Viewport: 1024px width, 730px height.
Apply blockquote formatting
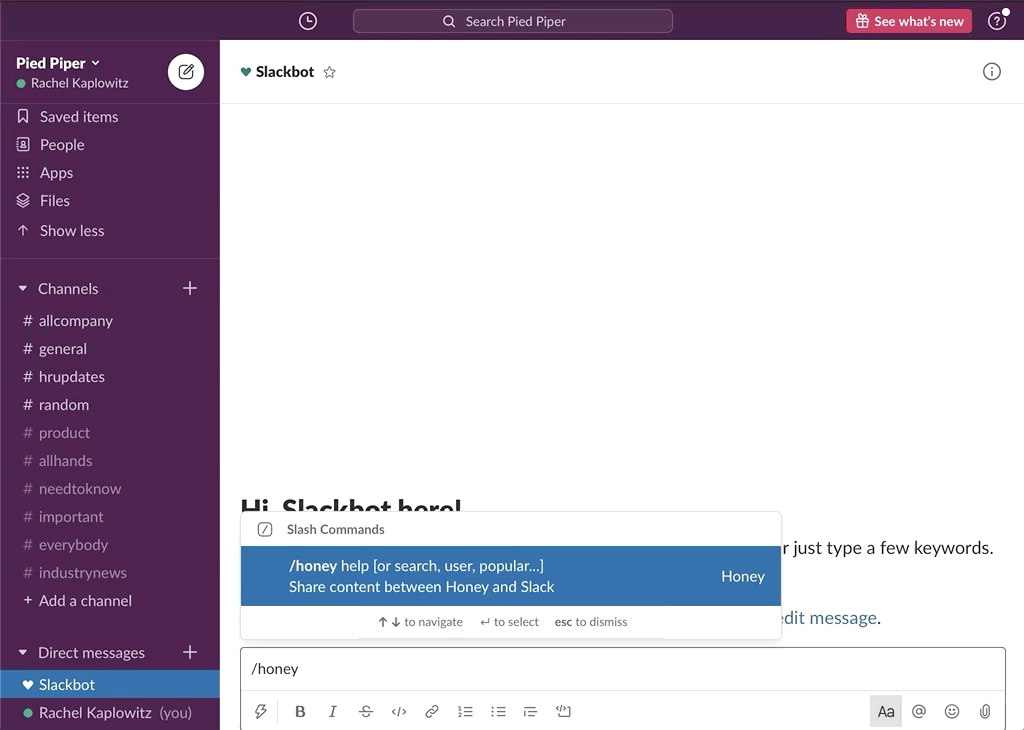pos(530,711)
